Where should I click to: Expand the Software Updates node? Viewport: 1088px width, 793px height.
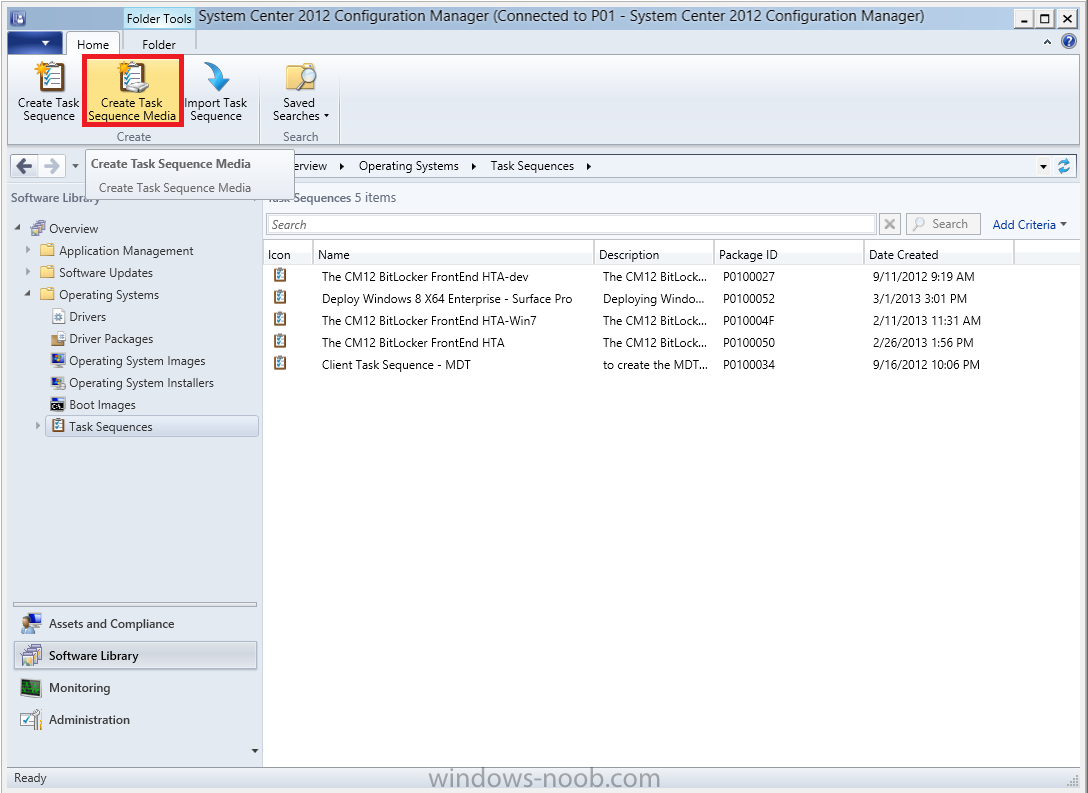[28, 272]
